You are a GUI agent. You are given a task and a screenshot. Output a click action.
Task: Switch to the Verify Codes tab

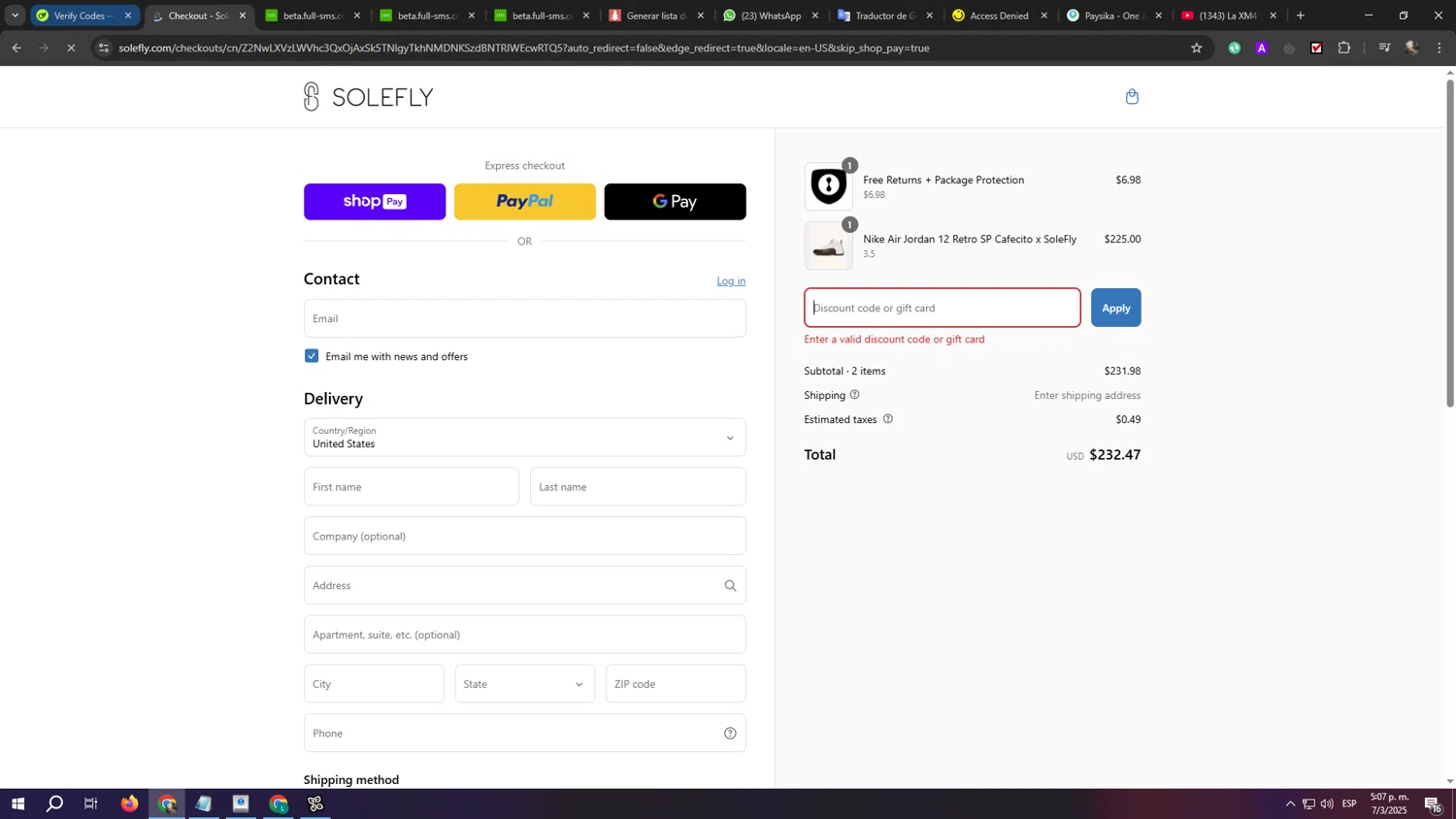point(83,16)
